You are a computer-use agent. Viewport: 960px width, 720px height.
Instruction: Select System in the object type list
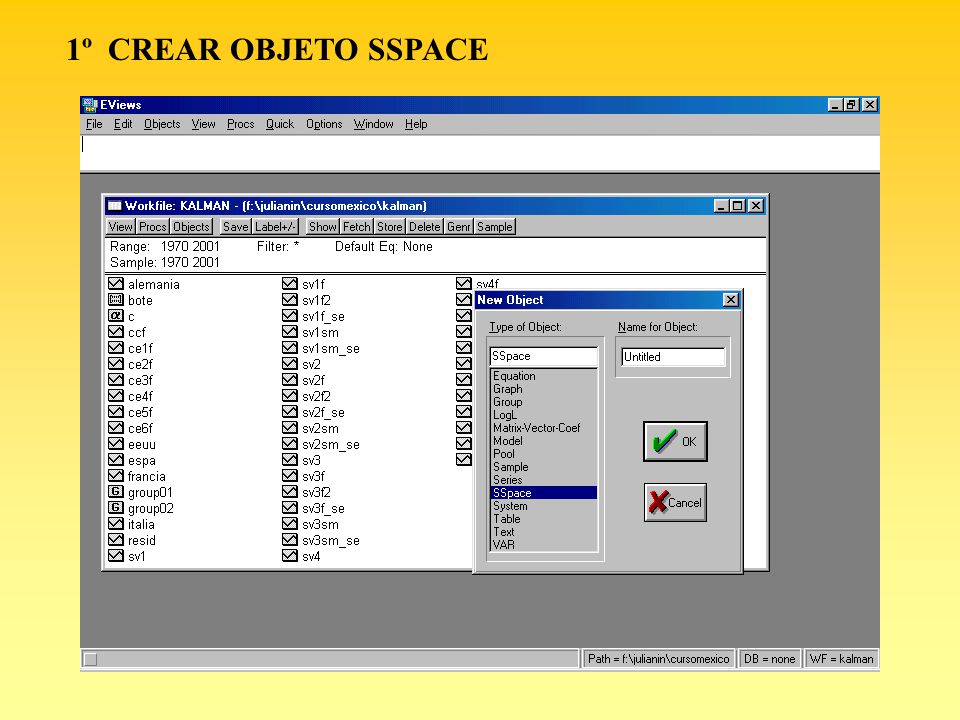click(x=544, y=506)
